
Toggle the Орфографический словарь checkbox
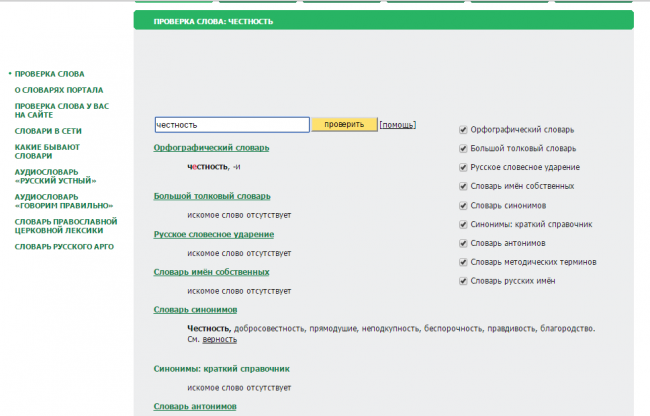(x=462, y=129)
